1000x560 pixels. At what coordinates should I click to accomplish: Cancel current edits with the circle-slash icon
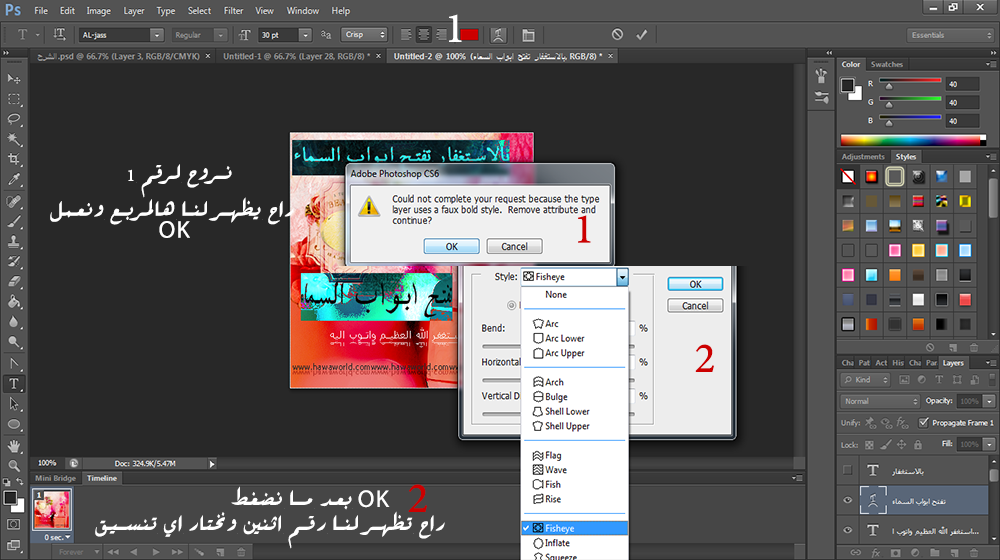tap(617, 34)
